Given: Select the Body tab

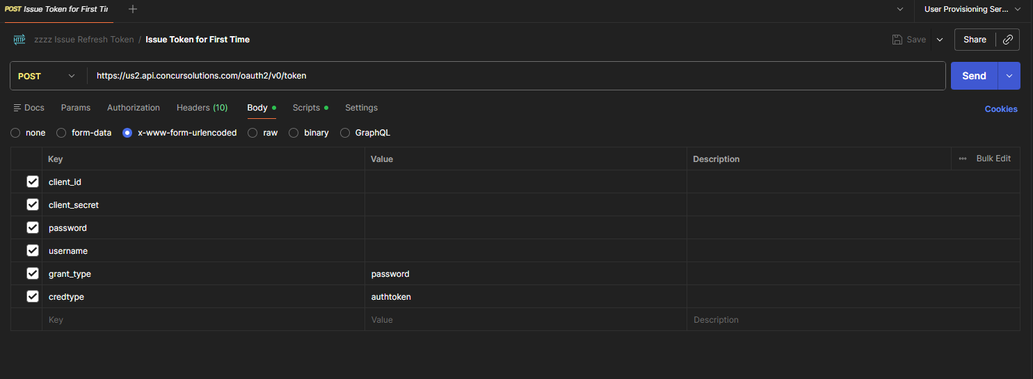Looking at the screenshot, I should [261, 107].
